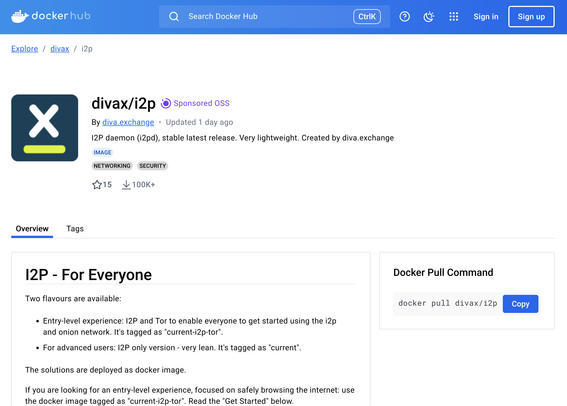
Task: Click the I2P daemon description line
Action: pos(243,138)
